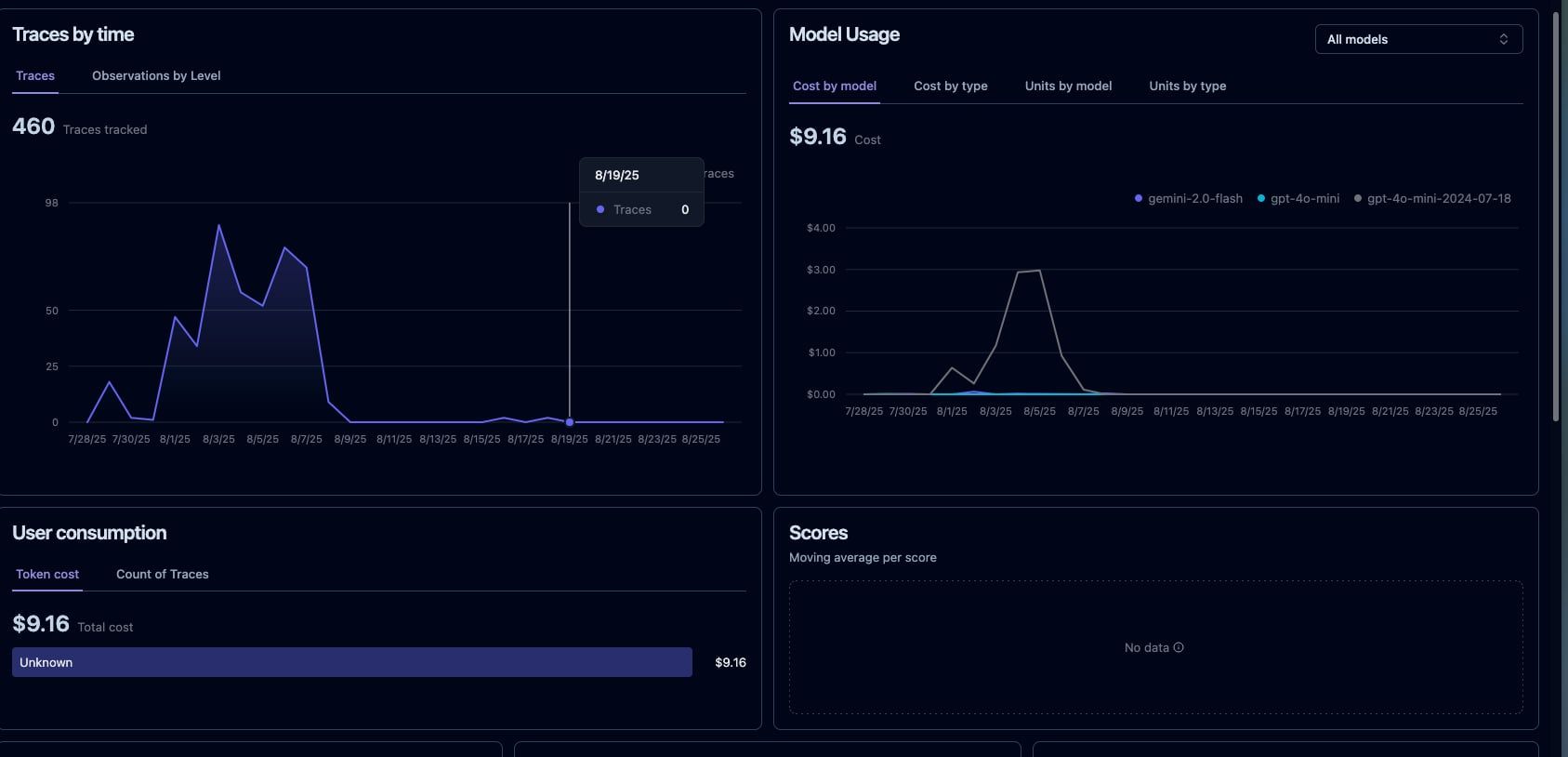This screenshot has width=1568, height=757.
Task: Click the $9.16 Cost figure in Model Usage
Action: coord(818,137)
